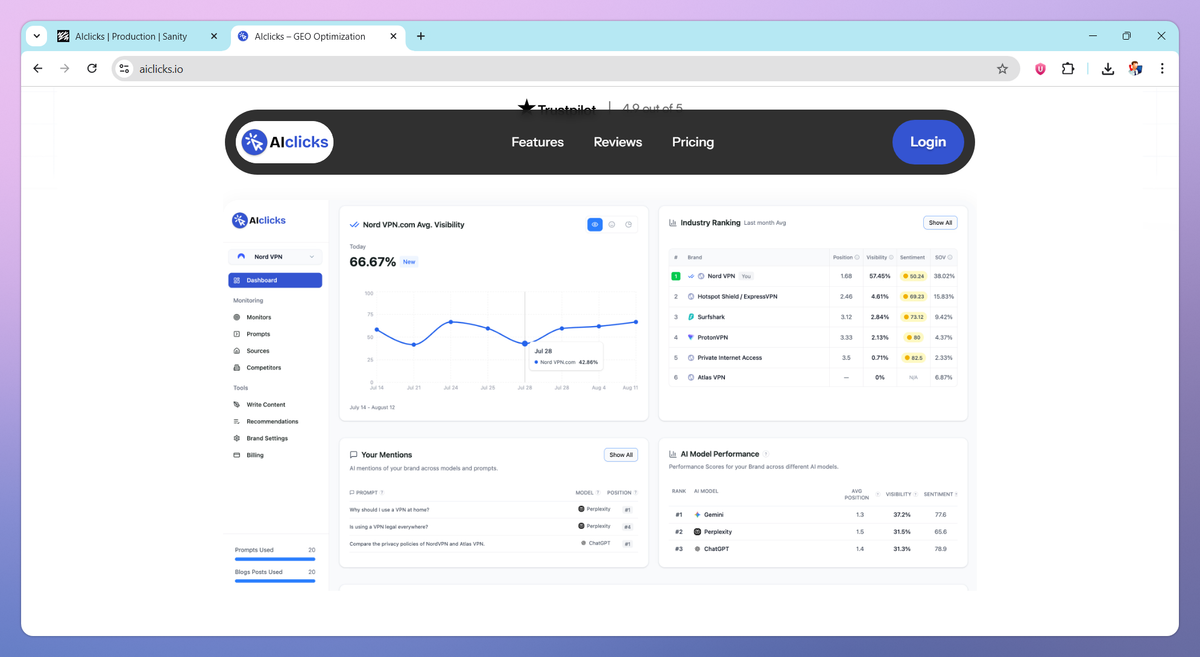This screenshot has height=657, width=1200.
Task: Toggle the eye visibility view on chart
Action: pos(595,225)
